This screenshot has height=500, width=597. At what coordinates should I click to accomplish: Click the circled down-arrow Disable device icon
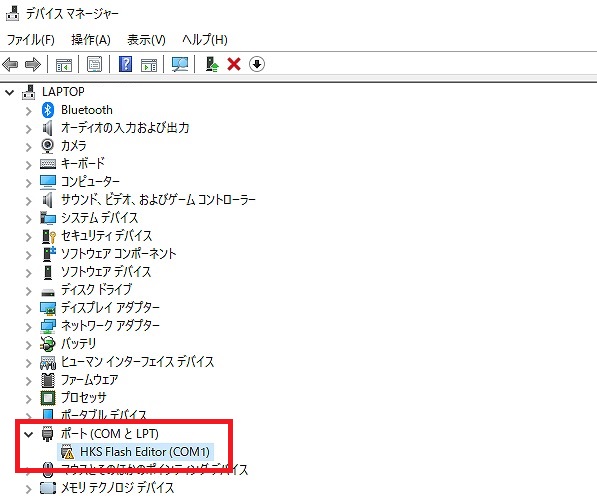coord(257,64)
